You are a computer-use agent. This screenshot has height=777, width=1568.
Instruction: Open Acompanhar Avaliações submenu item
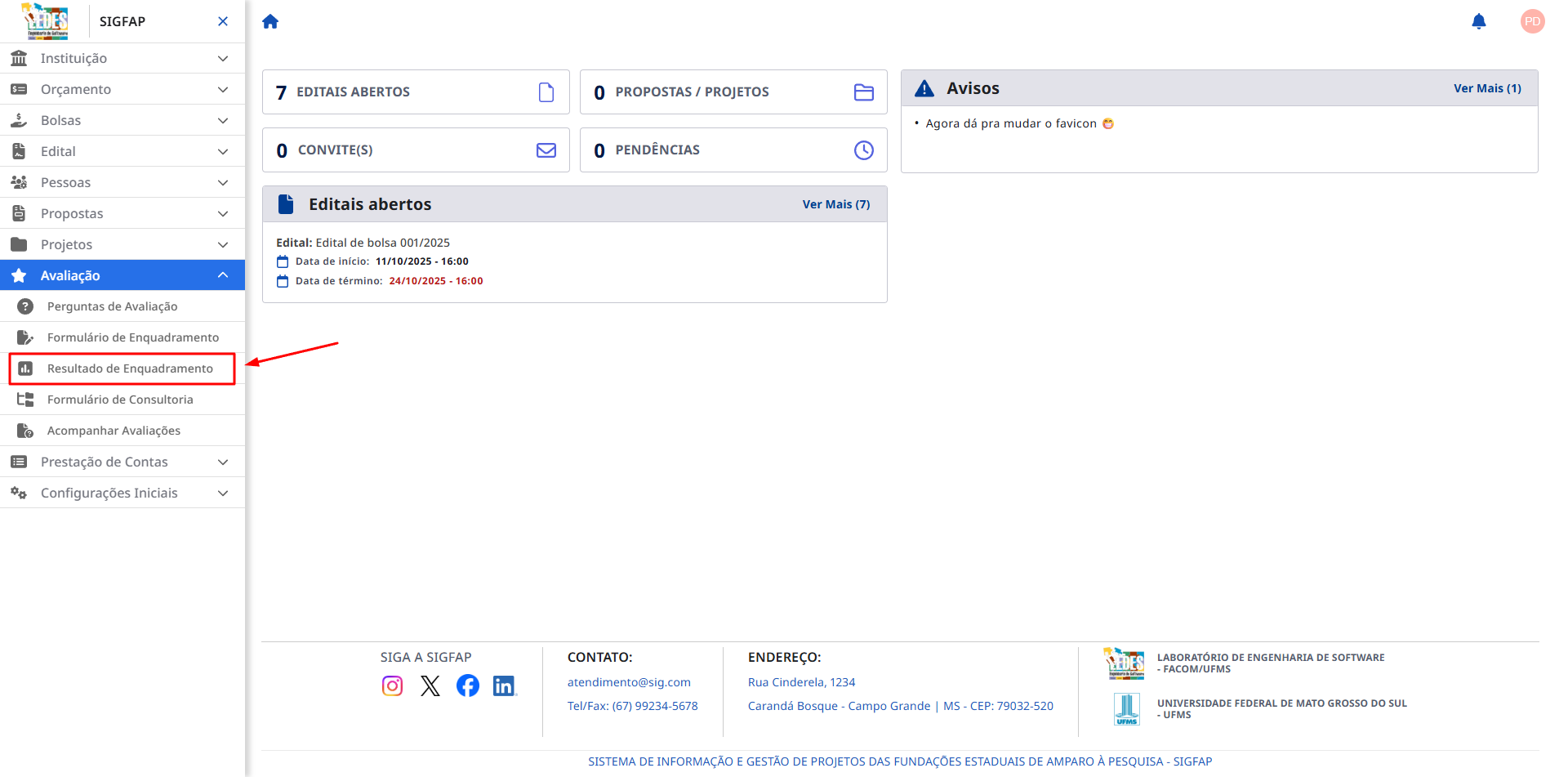(x=114, y=431)
